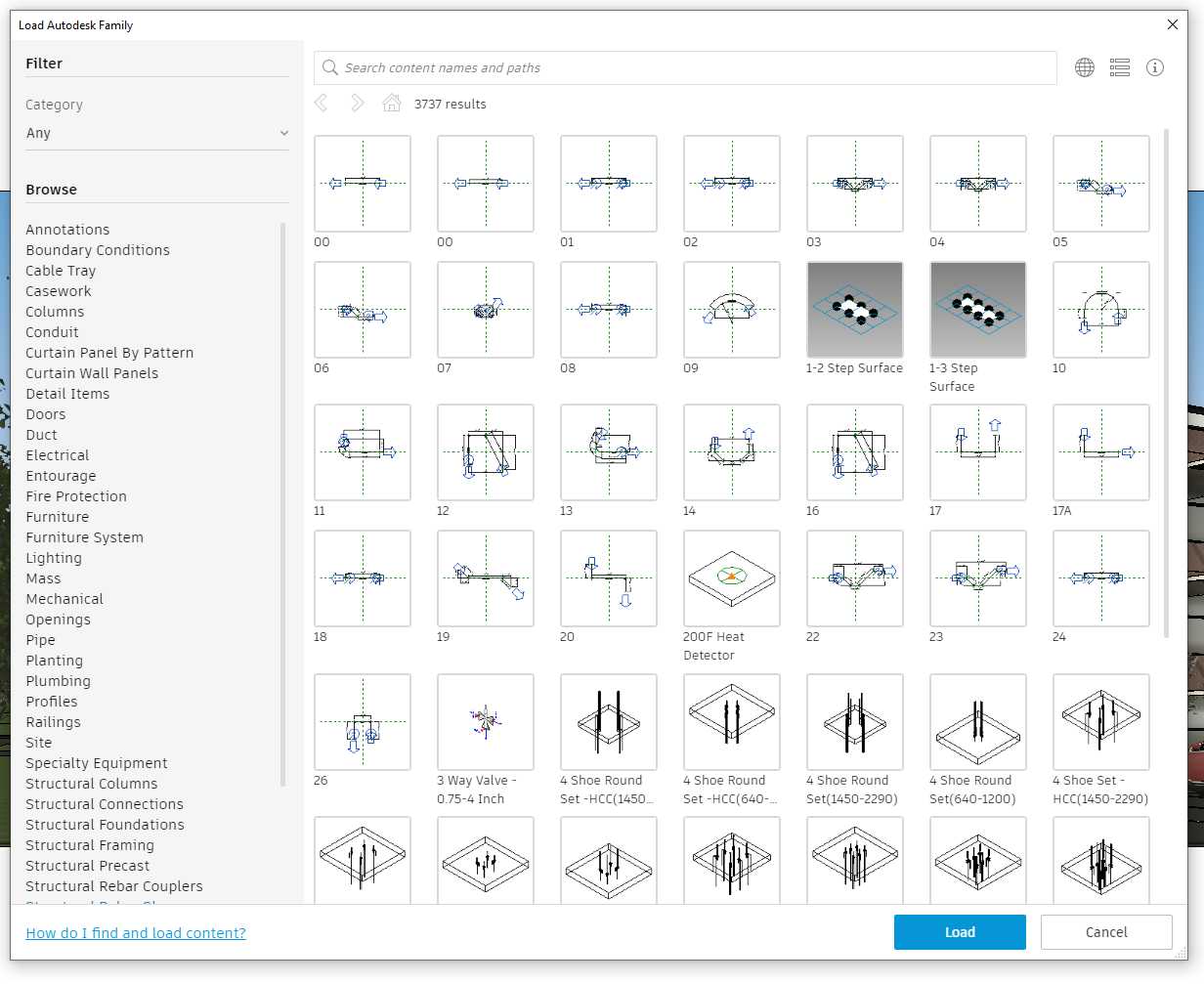This screenshot has width=1204, height=984.
Task: Click the Load button
Action: pyautogui.click(x=960, y=931)
